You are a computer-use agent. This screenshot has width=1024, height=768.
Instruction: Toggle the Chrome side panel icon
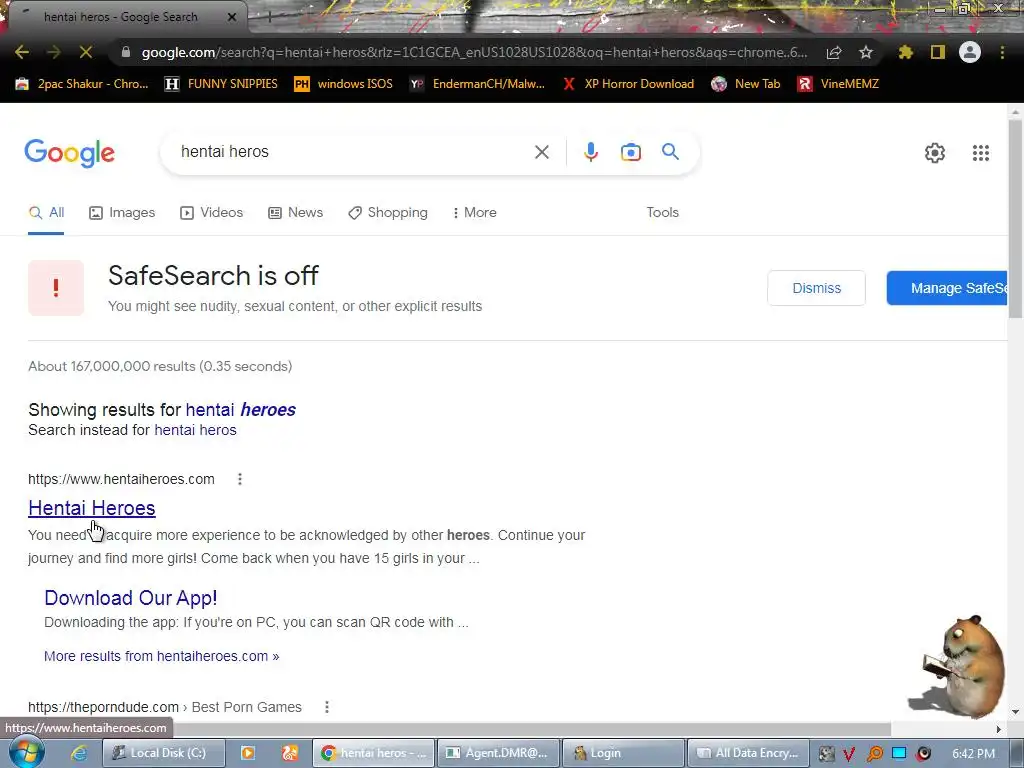(x=938, y=52)
